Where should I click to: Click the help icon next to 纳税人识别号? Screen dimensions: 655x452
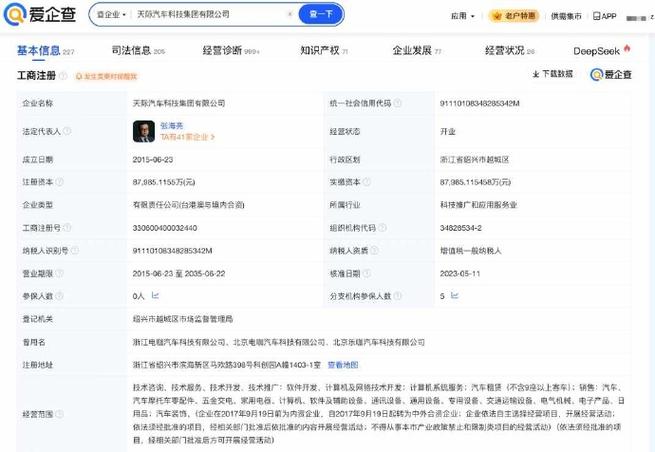point(75,250)
